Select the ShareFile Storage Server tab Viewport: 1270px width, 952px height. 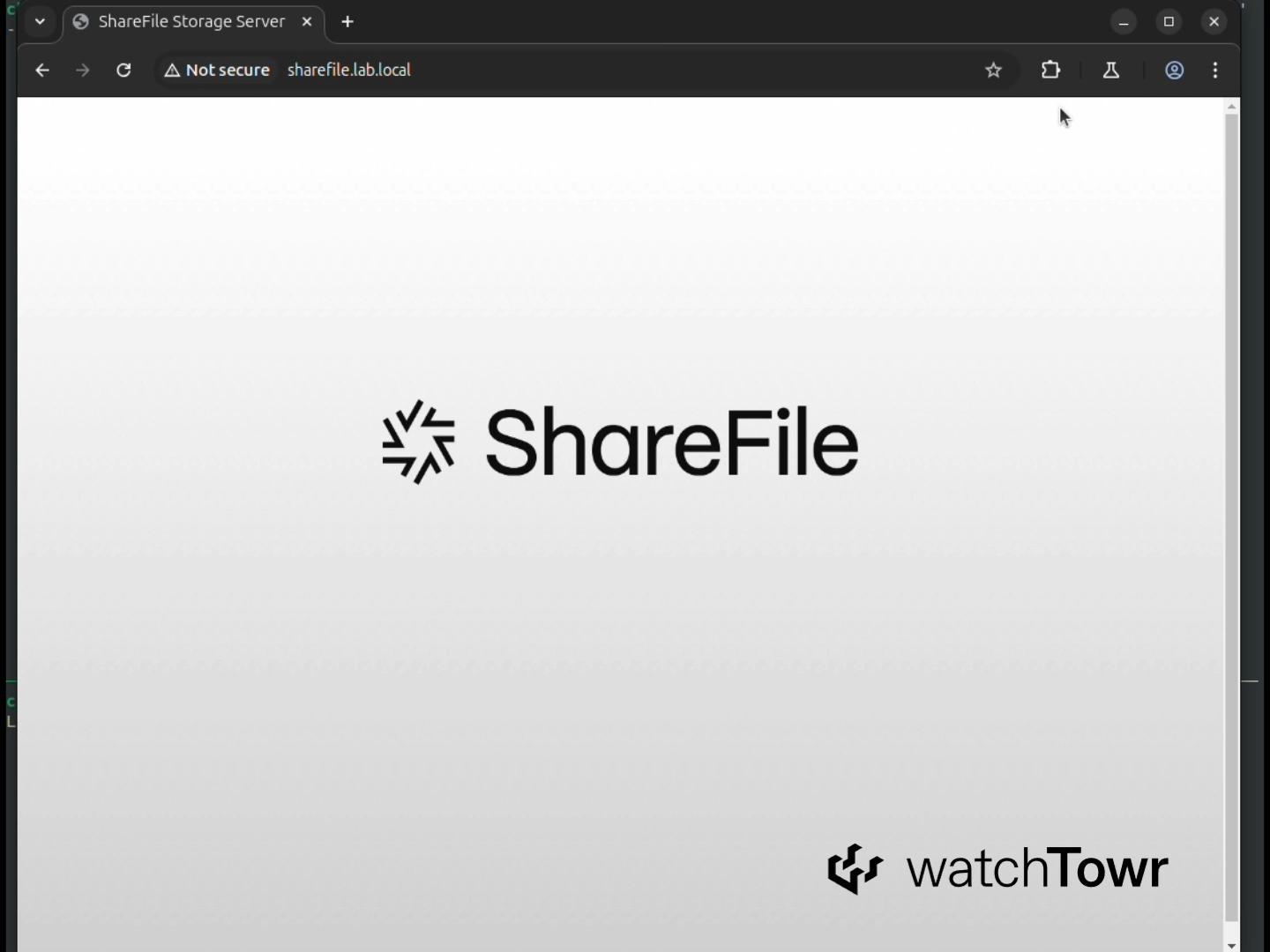click(x=194, y=22)
